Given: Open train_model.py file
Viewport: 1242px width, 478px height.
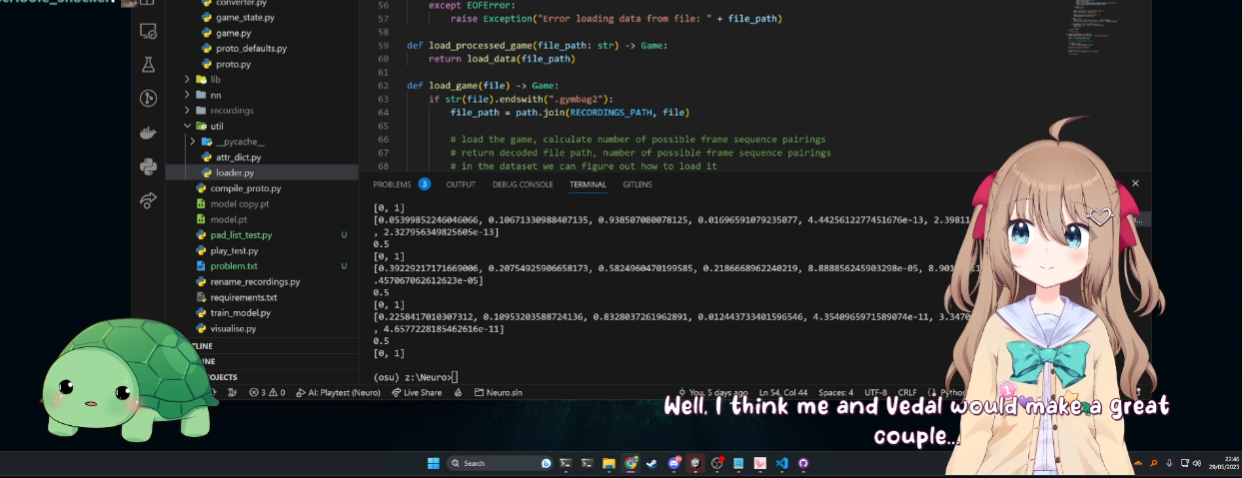Looking at the screenshot, I should (x=240, y=313).
